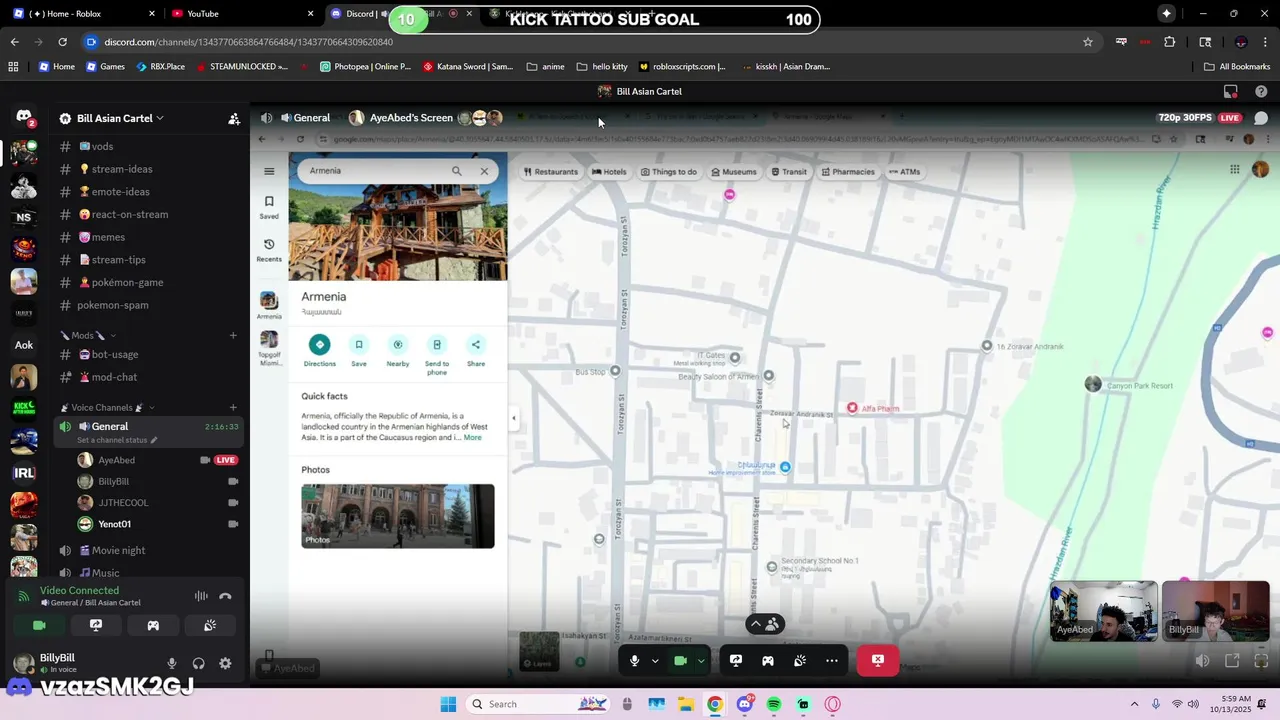Open Discord user settings gear

pos(225,663)
